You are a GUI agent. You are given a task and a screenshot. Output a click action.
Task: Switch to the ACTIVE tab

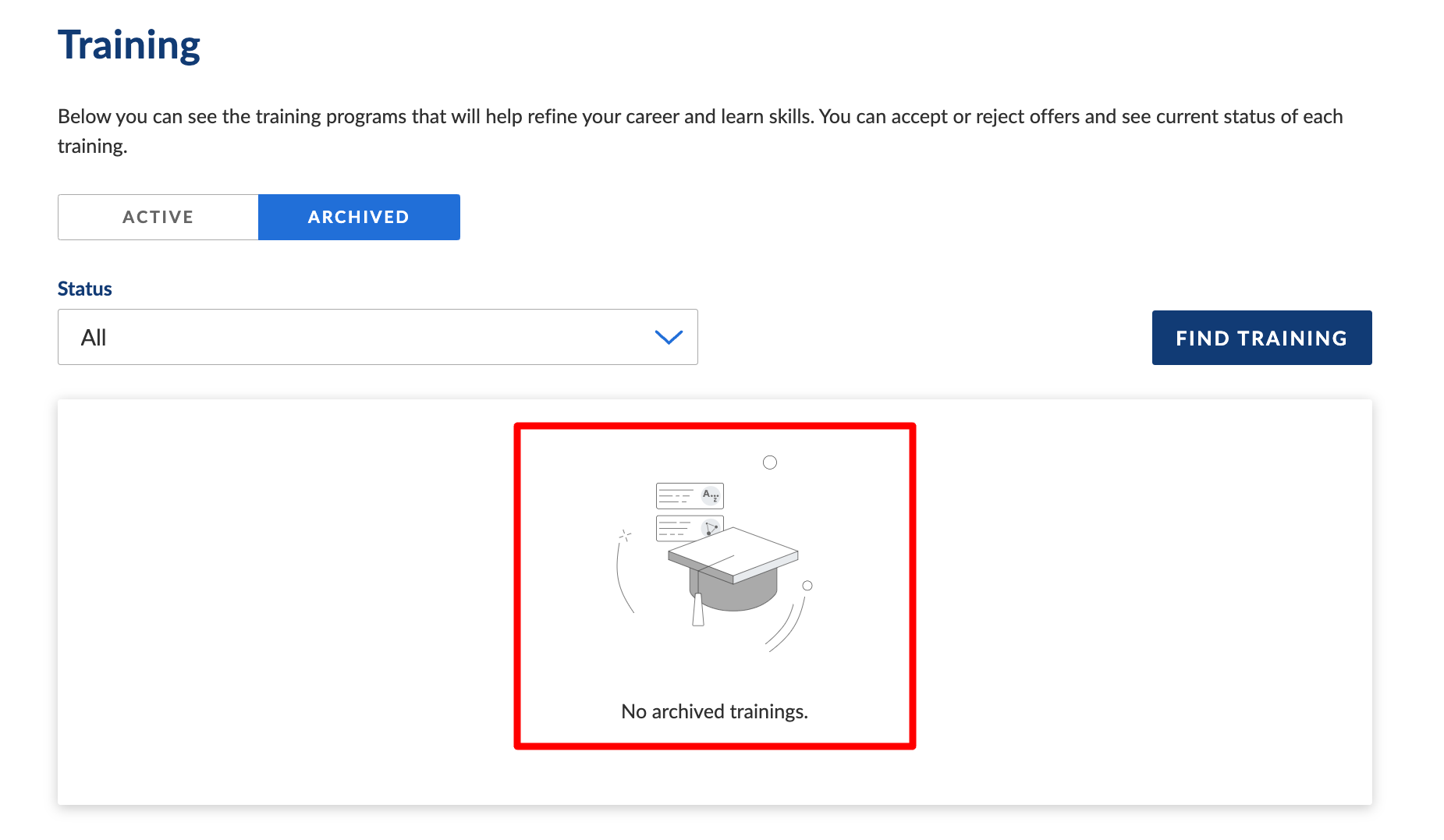[158, 217]
